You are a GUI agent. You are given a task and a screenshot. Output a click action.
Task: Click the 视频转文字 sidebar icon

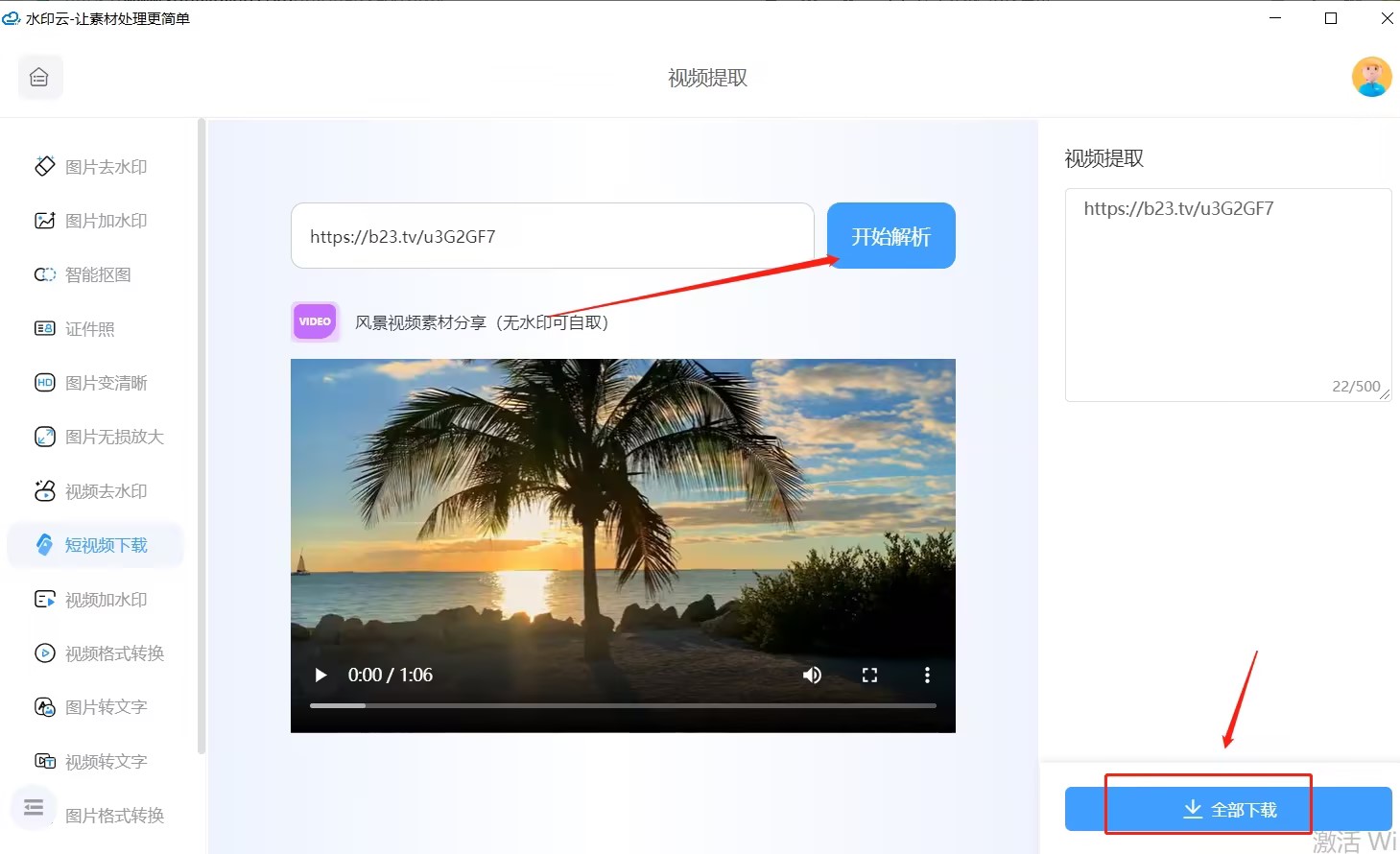(45, 761)
